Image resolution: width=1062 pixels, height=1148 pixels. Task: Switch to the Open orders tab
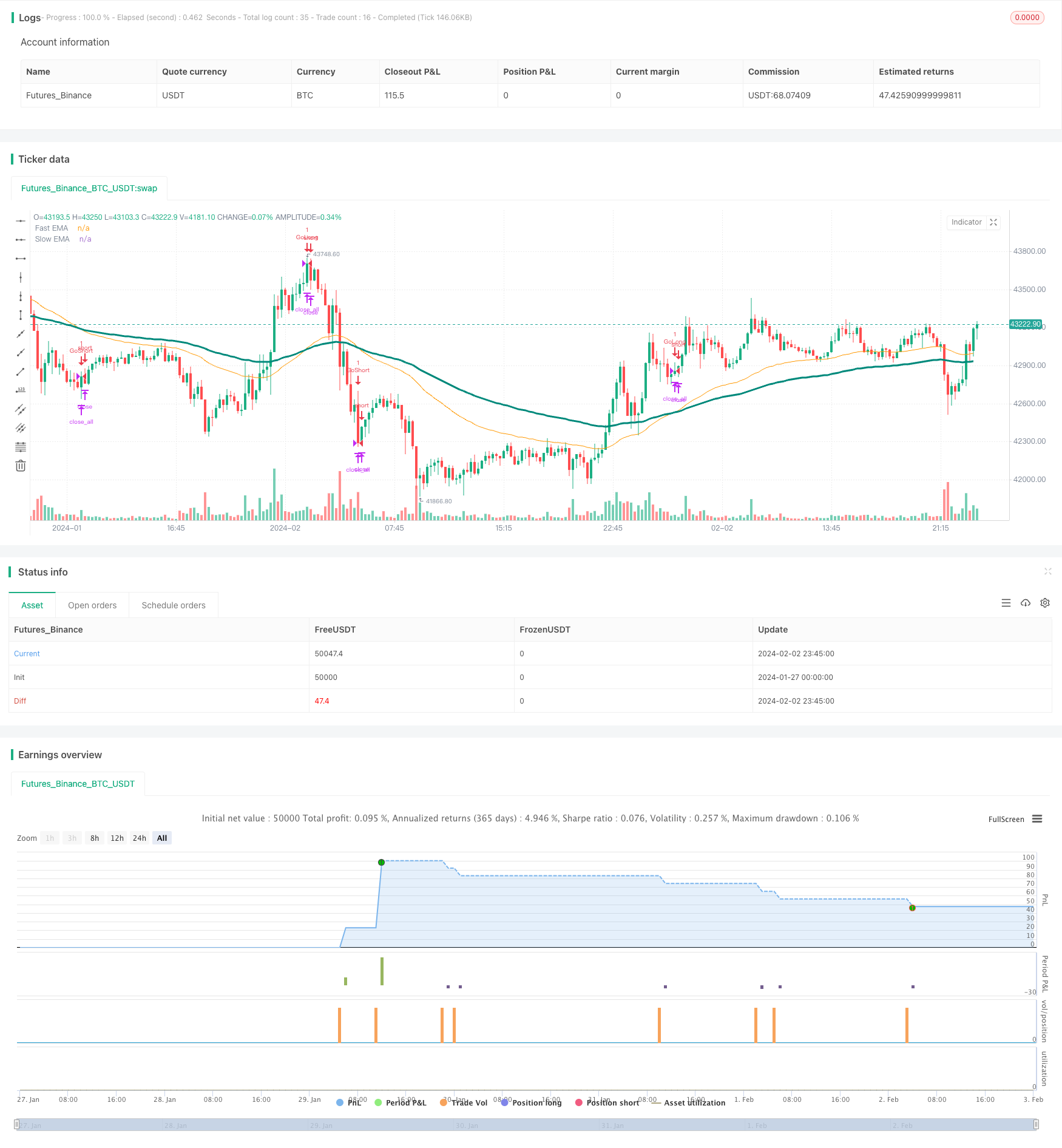point(92,605)
